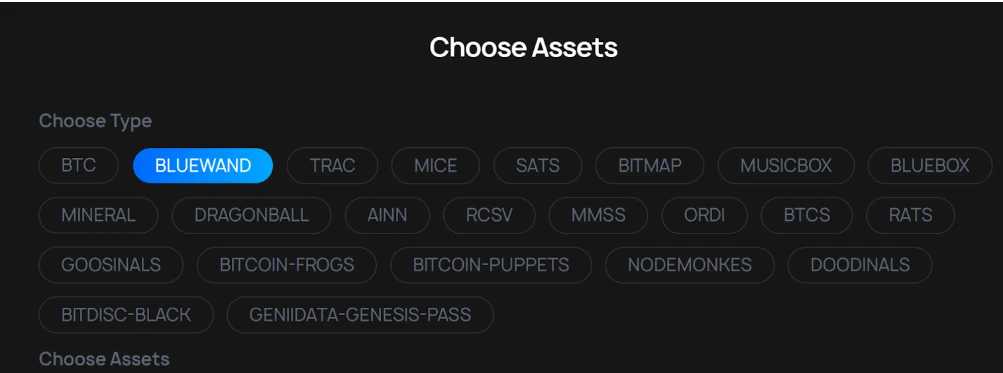Choose GENIIDATA-GENESIS-PASS type
1003x373 pixels.
point(360,315)
